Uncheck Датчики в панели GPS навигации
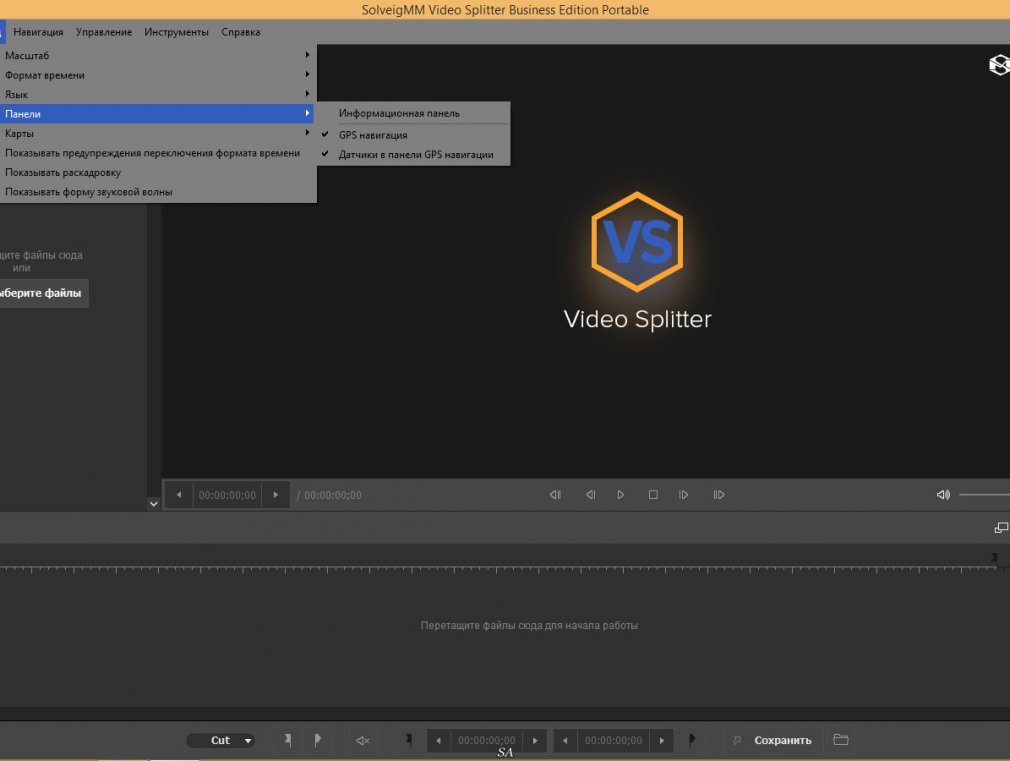 pyautogui.click(x=413, y=154)
